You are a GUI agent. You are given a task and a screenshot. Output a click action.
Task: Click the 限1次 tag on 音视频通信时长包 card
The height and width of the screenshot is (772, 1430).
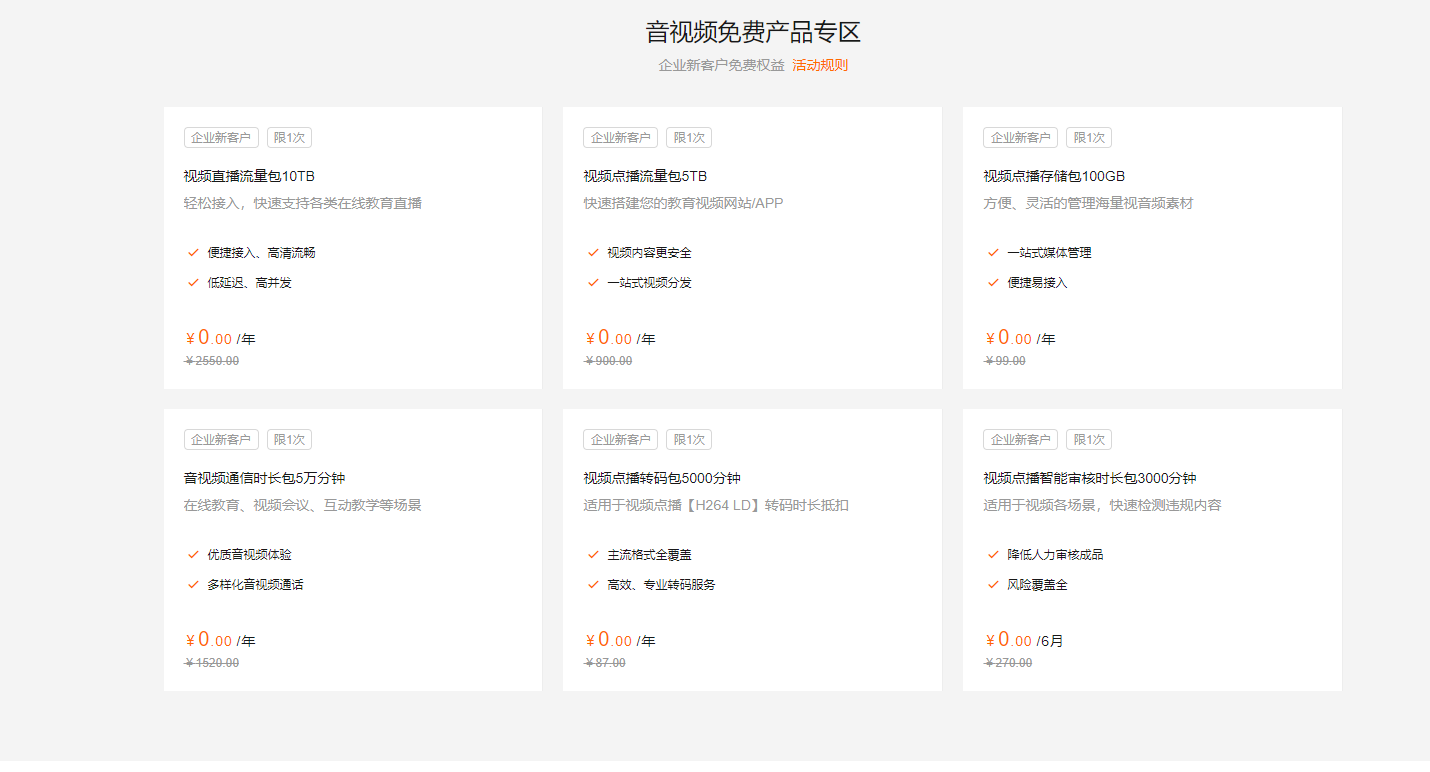(x=289, y=440)
